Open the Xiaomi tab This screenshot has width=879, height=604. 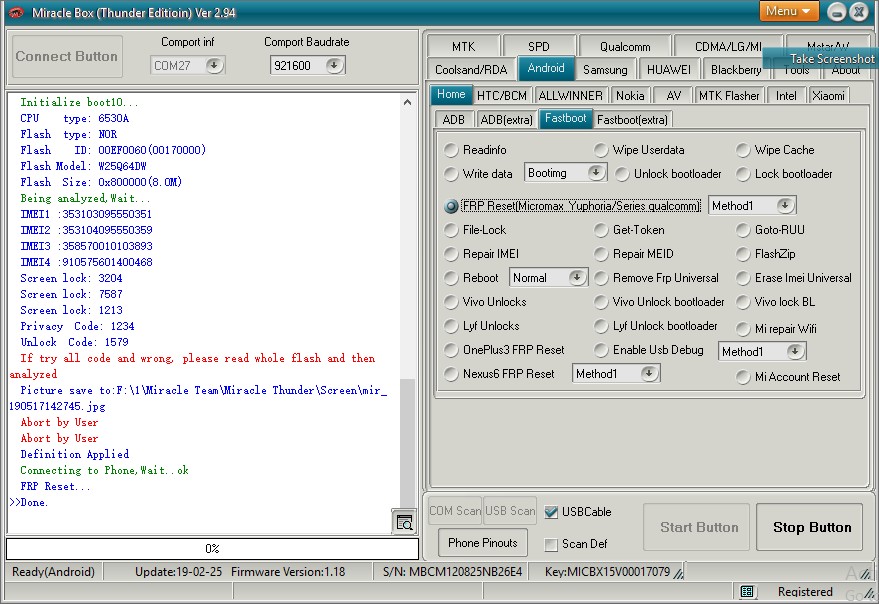(828, 95)
